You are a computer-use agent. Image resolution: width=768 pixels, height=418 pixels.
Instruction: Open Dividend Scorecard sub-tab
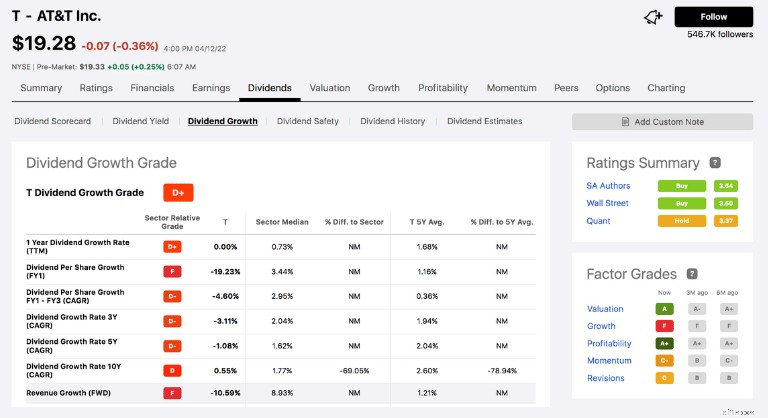pos(52,121)
